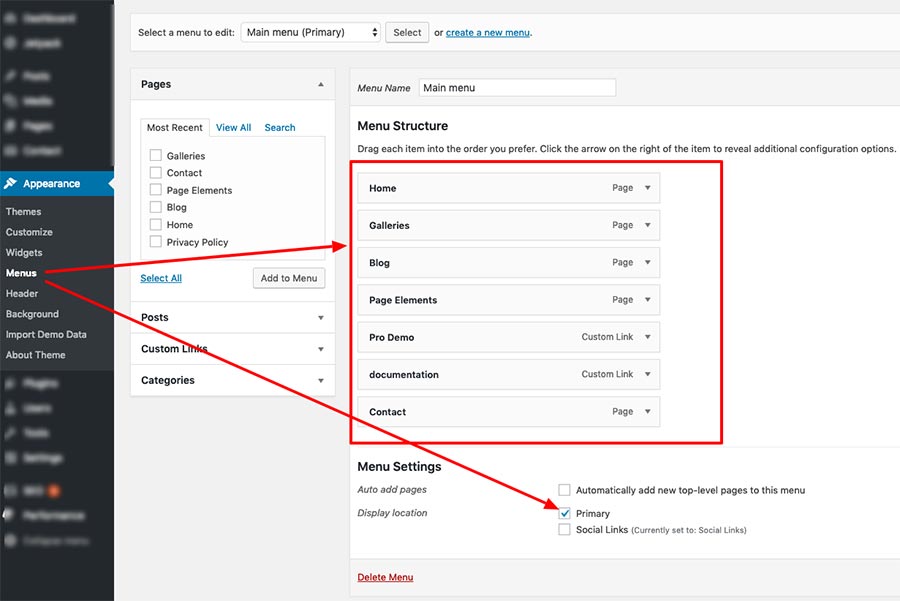Check the Social Links location checkbox

[x=565, y=530]
